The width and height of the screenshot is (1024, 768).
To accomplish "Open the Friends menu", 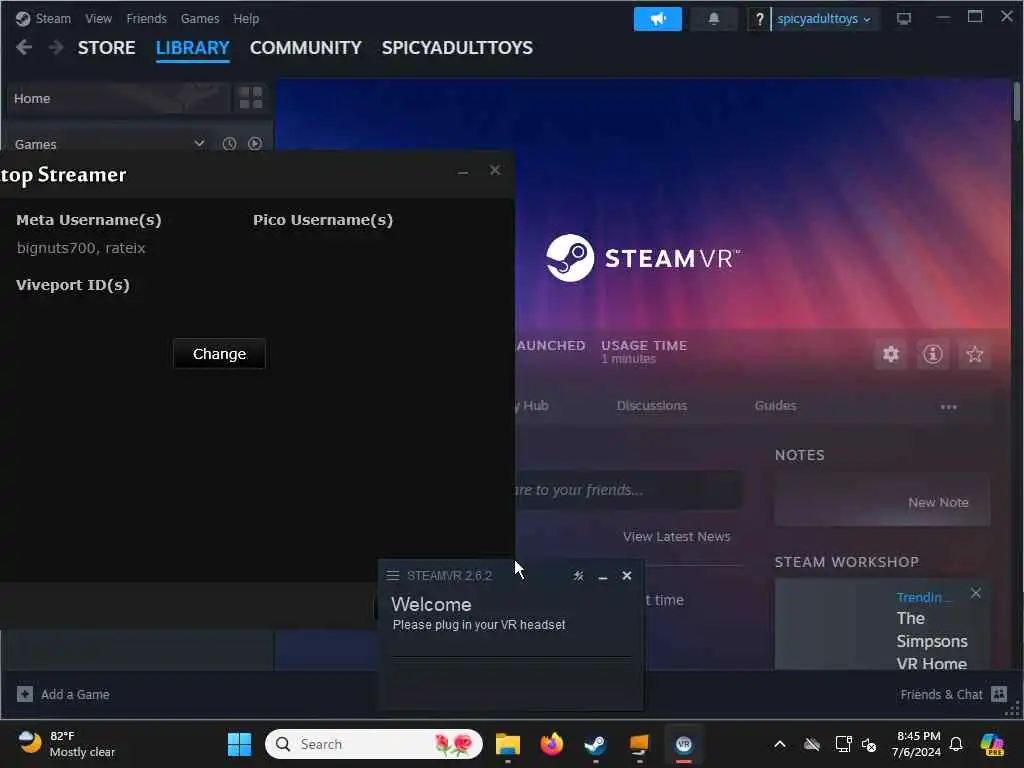I will point(146,19).
